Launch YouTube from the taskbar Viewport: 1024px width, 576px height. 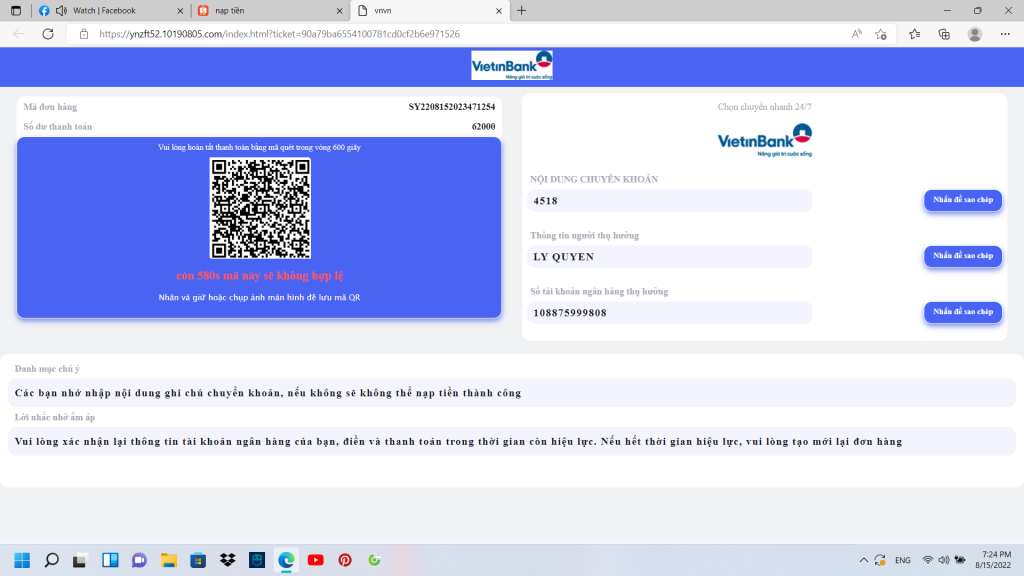click(315, 560)
